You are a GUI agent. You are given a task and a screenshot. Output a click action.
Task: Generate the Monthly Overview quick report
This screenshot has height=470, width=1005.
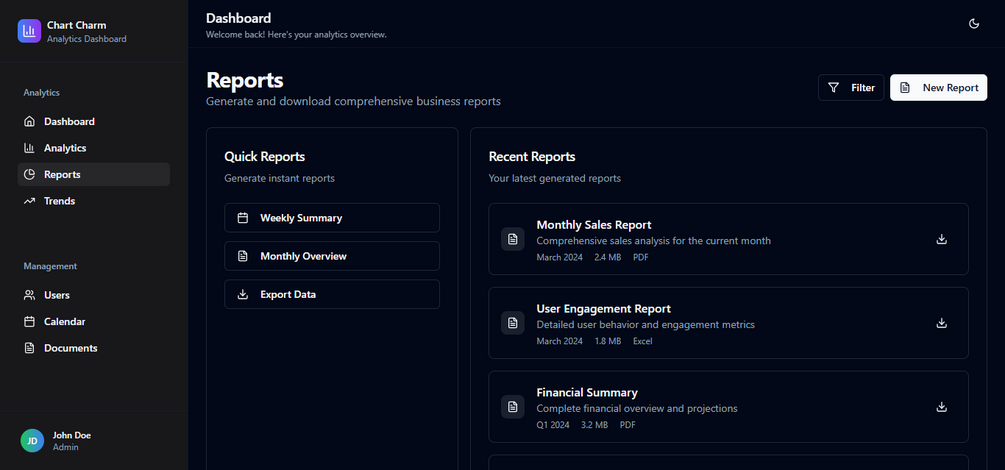click(332, 256)
